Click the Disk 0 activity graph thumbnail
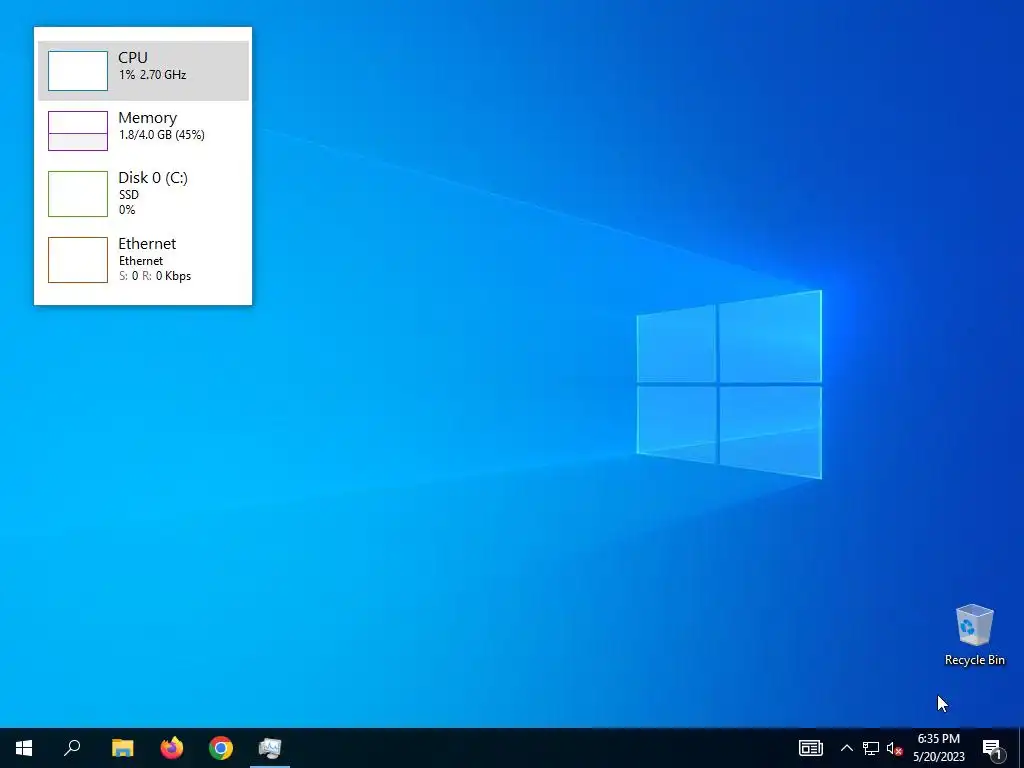 point(78,193)
